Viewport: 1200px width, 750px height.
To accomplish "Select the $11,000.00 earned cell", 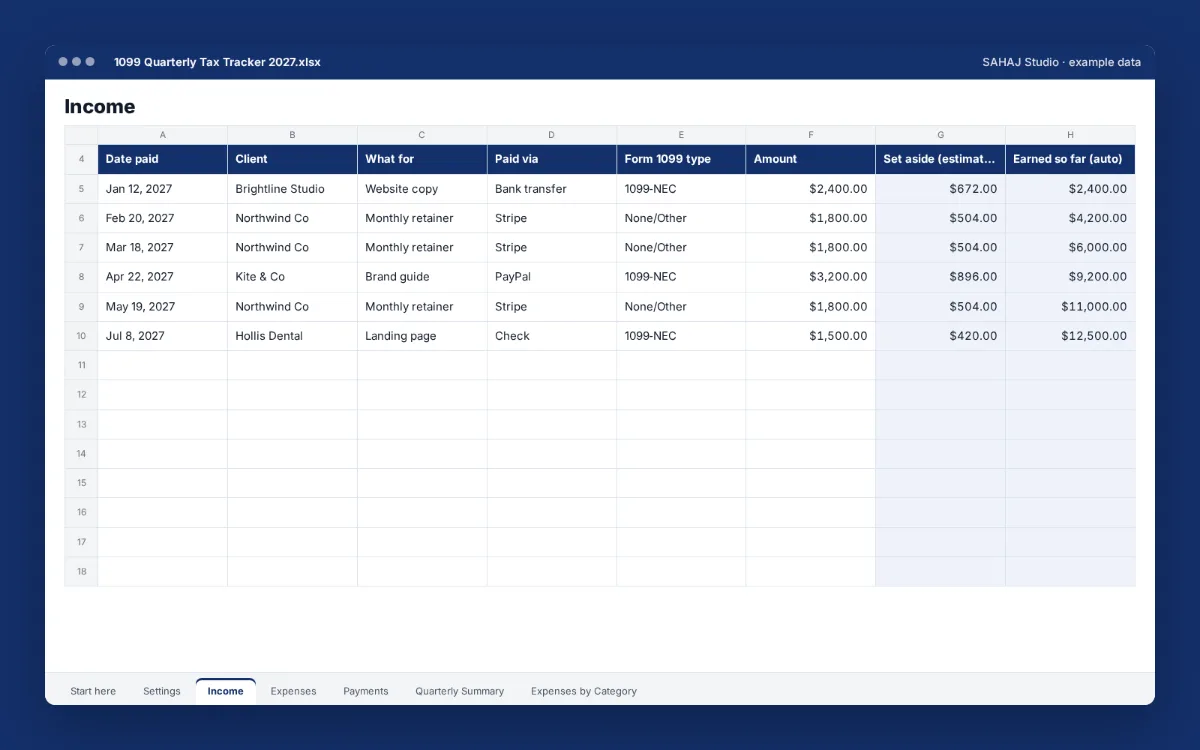I will (1070, 307).
